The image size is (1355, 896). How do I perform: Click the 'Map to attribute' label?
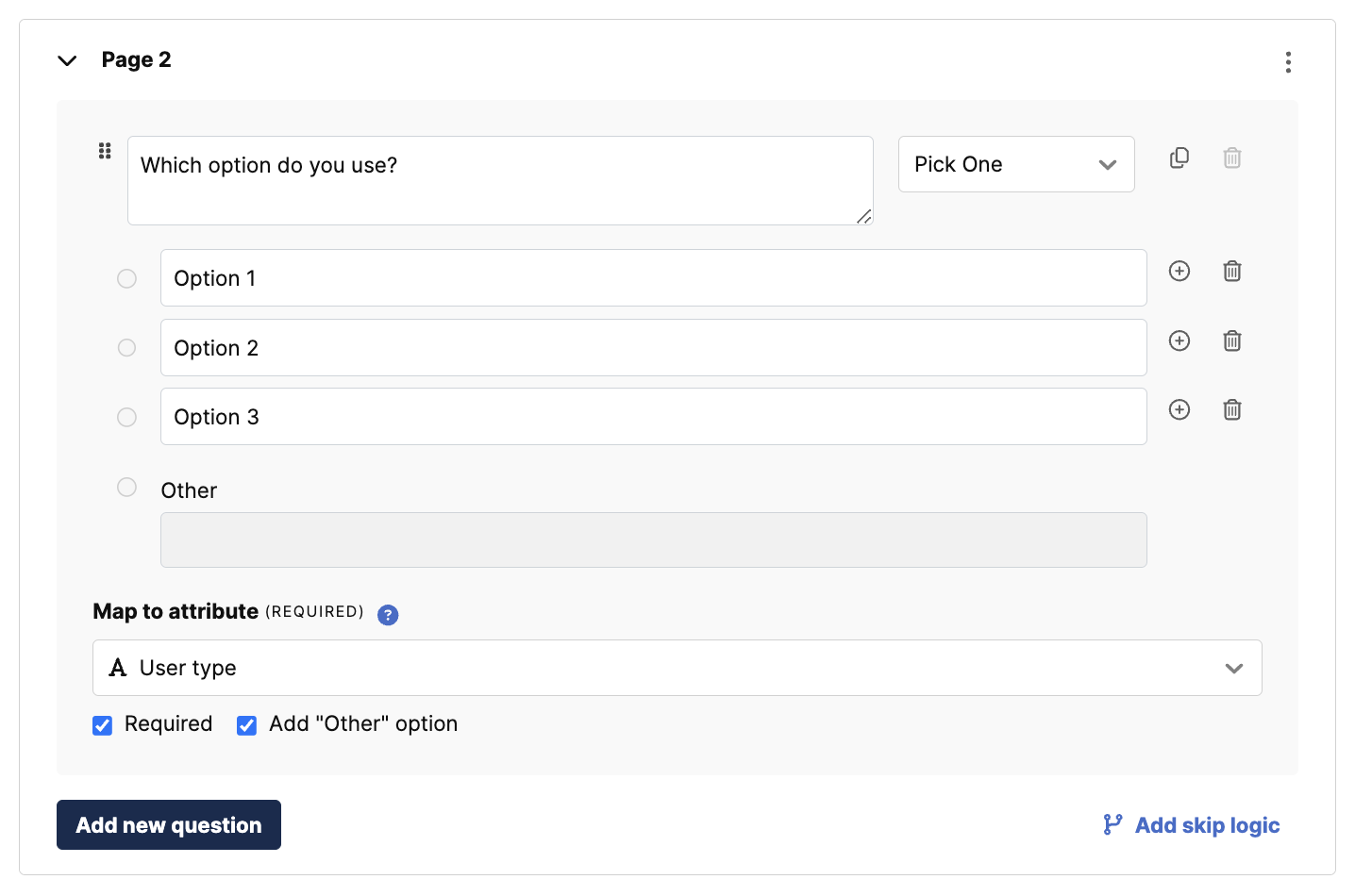(x=176, y=611)
